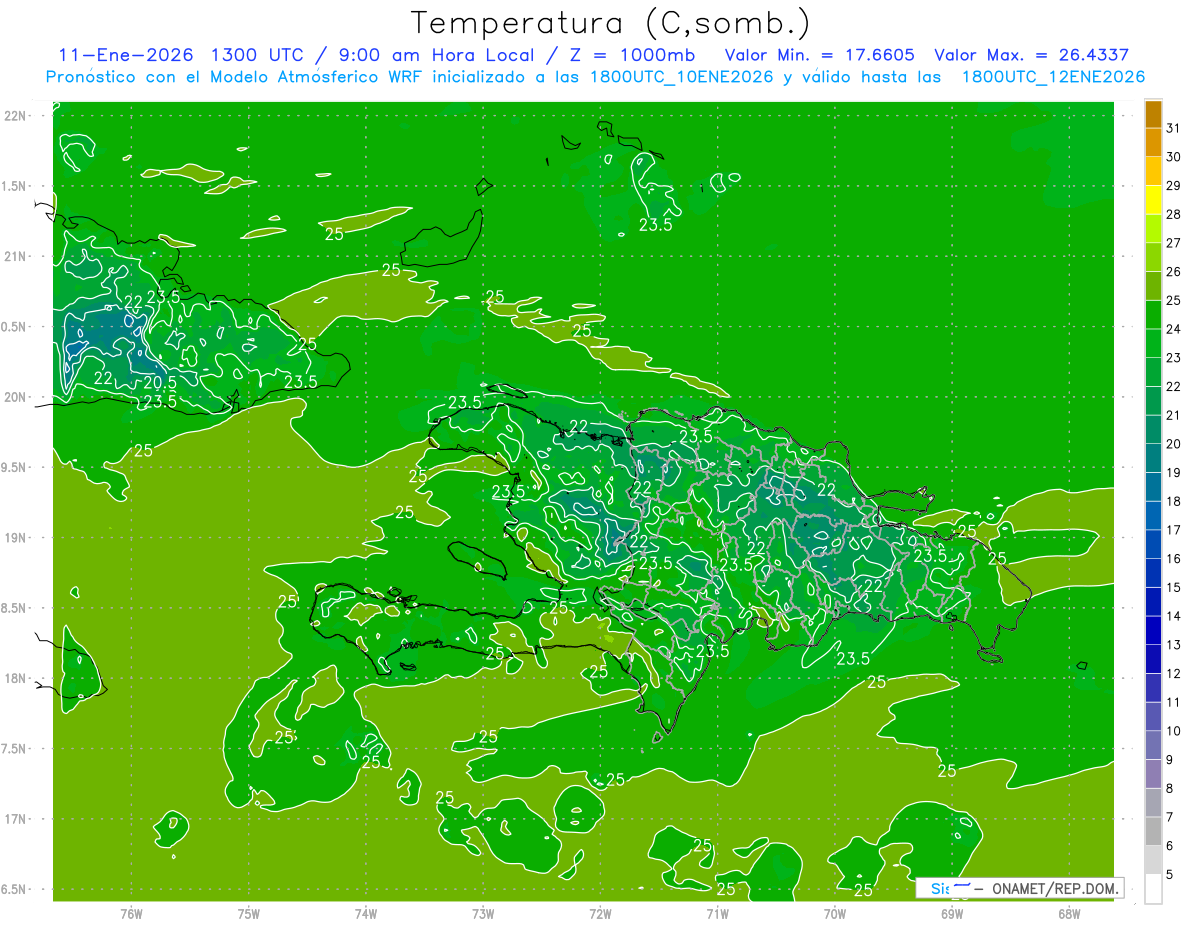
Task: Select the "11-Ene-2026" date text
Action: tap(126, 55)
